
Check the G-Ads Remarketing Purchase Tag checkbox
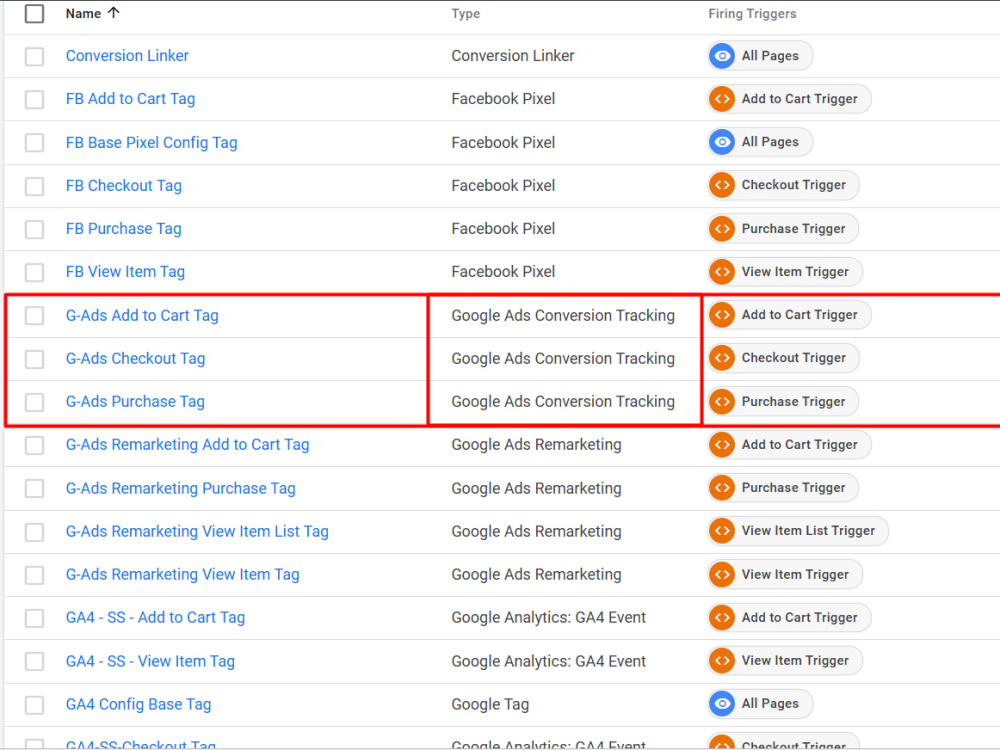coord(34,489)
